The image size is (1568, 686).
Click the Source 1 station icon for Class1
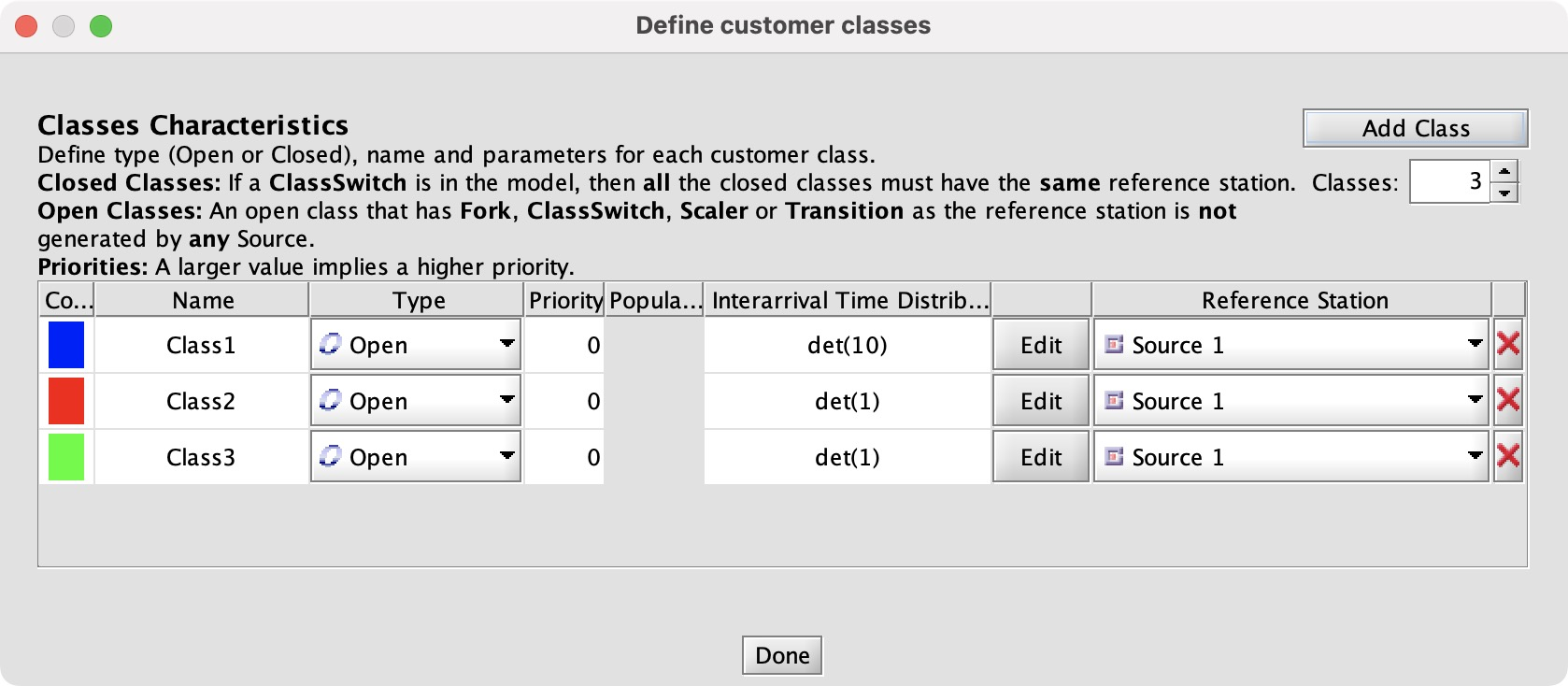pos(1114,345)
